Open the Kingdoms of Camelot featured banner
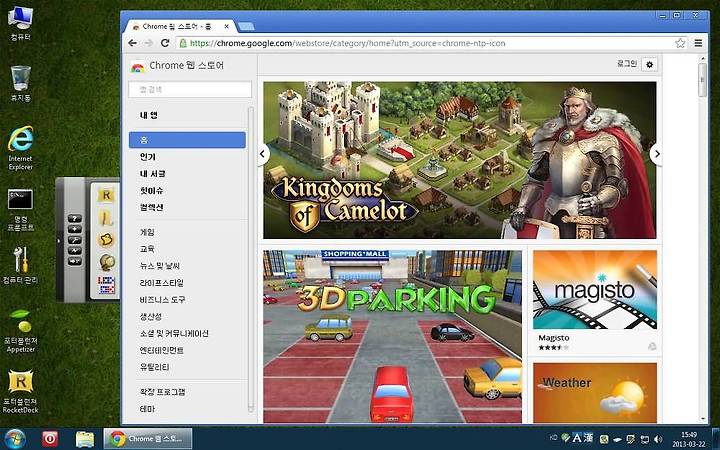This screenshot has width=720, height=450. 460,160
